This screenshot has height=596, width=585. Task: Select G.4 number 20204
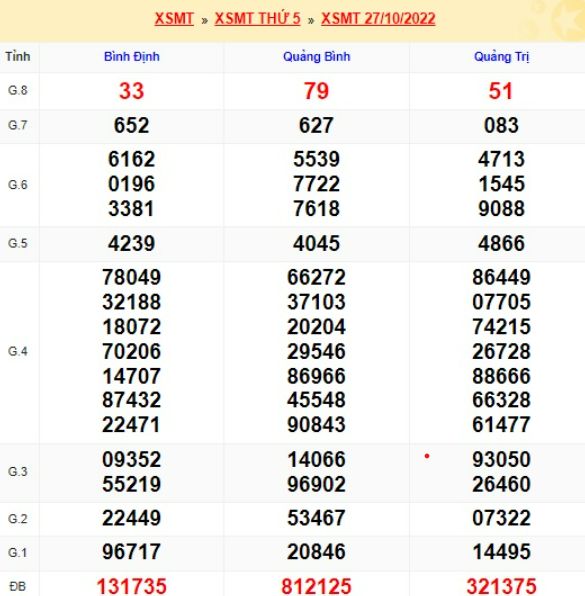click(x=317, y=327)
